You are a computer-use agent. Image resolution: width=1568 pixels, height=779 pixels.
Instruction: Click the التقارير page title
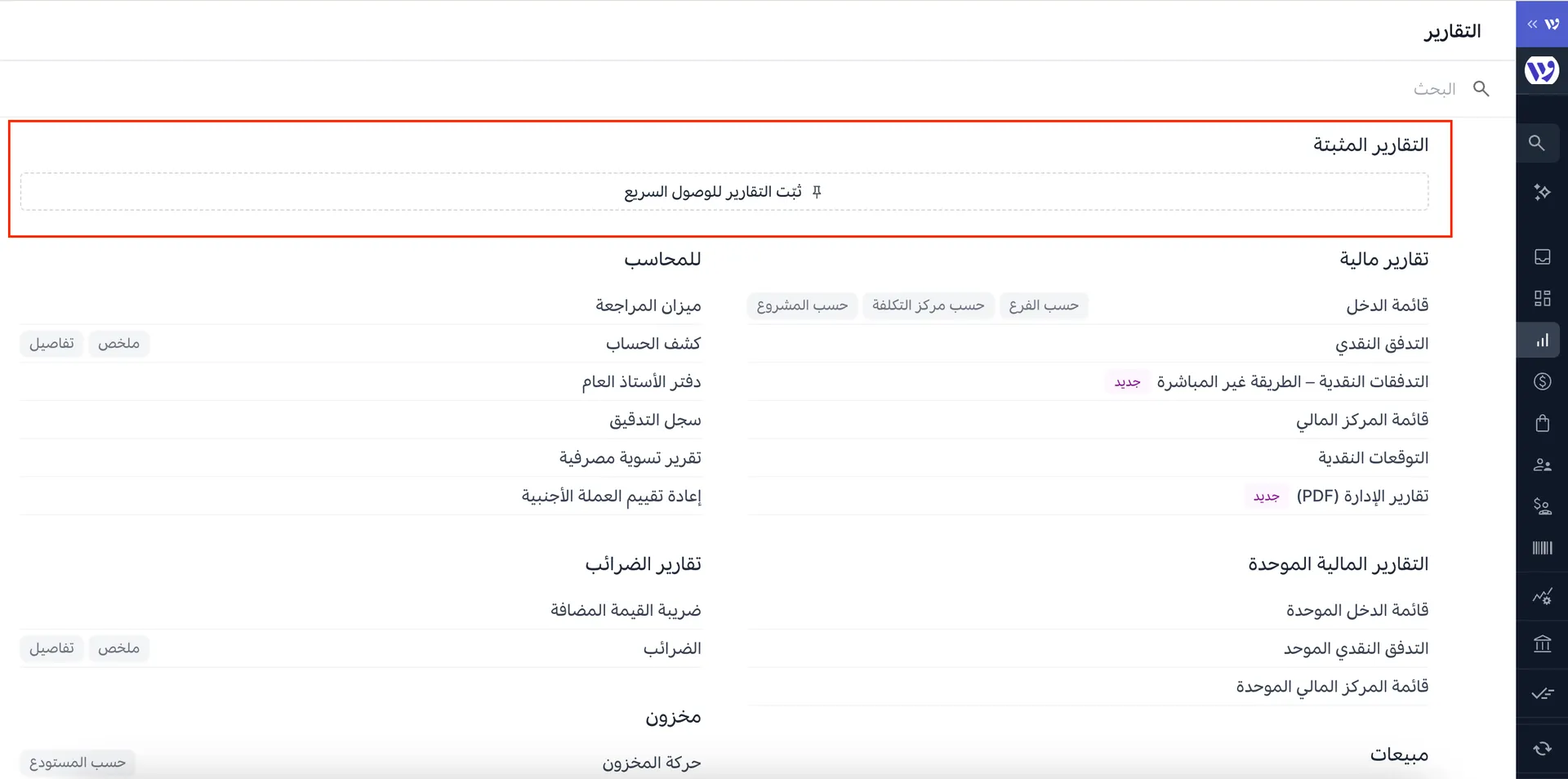1452,31
